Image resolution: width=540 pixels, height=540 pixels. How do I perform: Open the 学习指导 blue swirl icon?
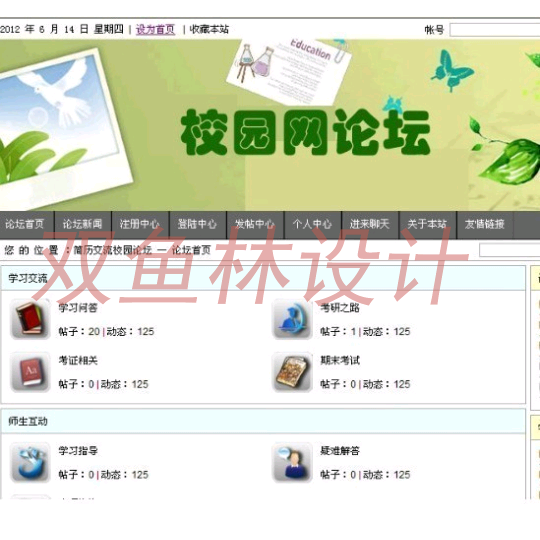click(x=30, y=463)
